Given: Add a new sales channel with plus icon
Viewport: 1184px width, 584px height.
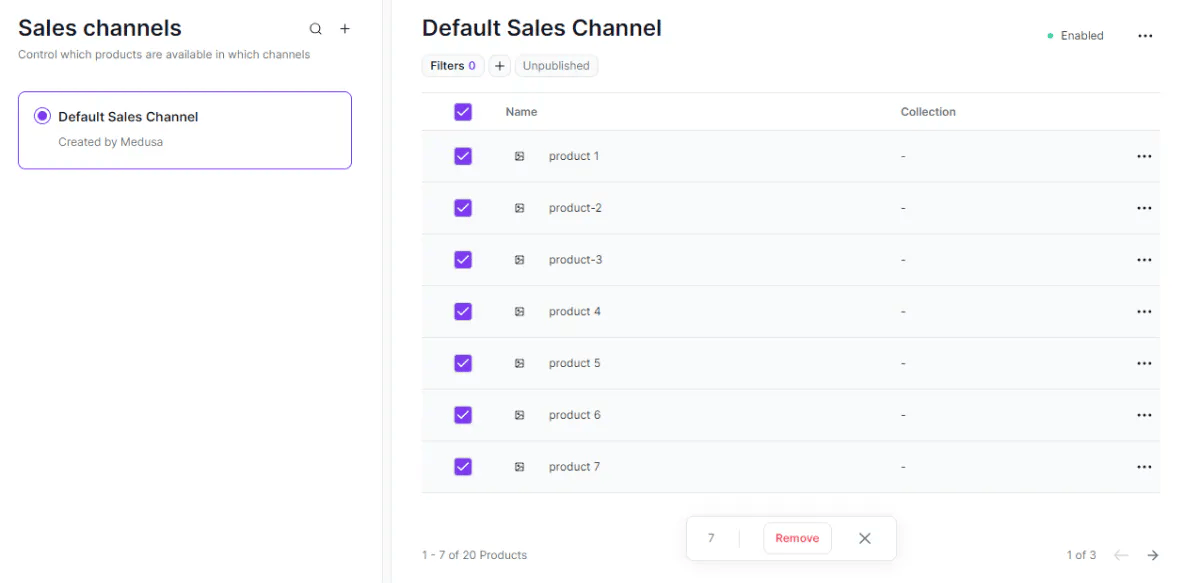Looking at the screenshot, I should pyautogui.click(x=345, y=29).
